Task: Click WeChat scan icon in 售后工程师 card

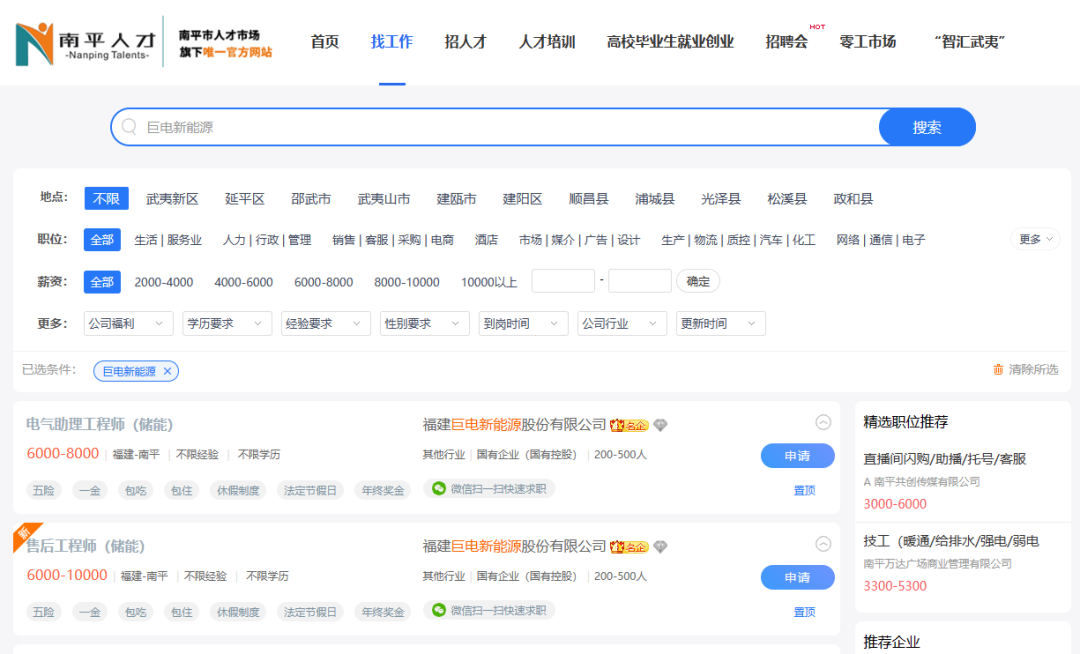Action: (439, 610)
